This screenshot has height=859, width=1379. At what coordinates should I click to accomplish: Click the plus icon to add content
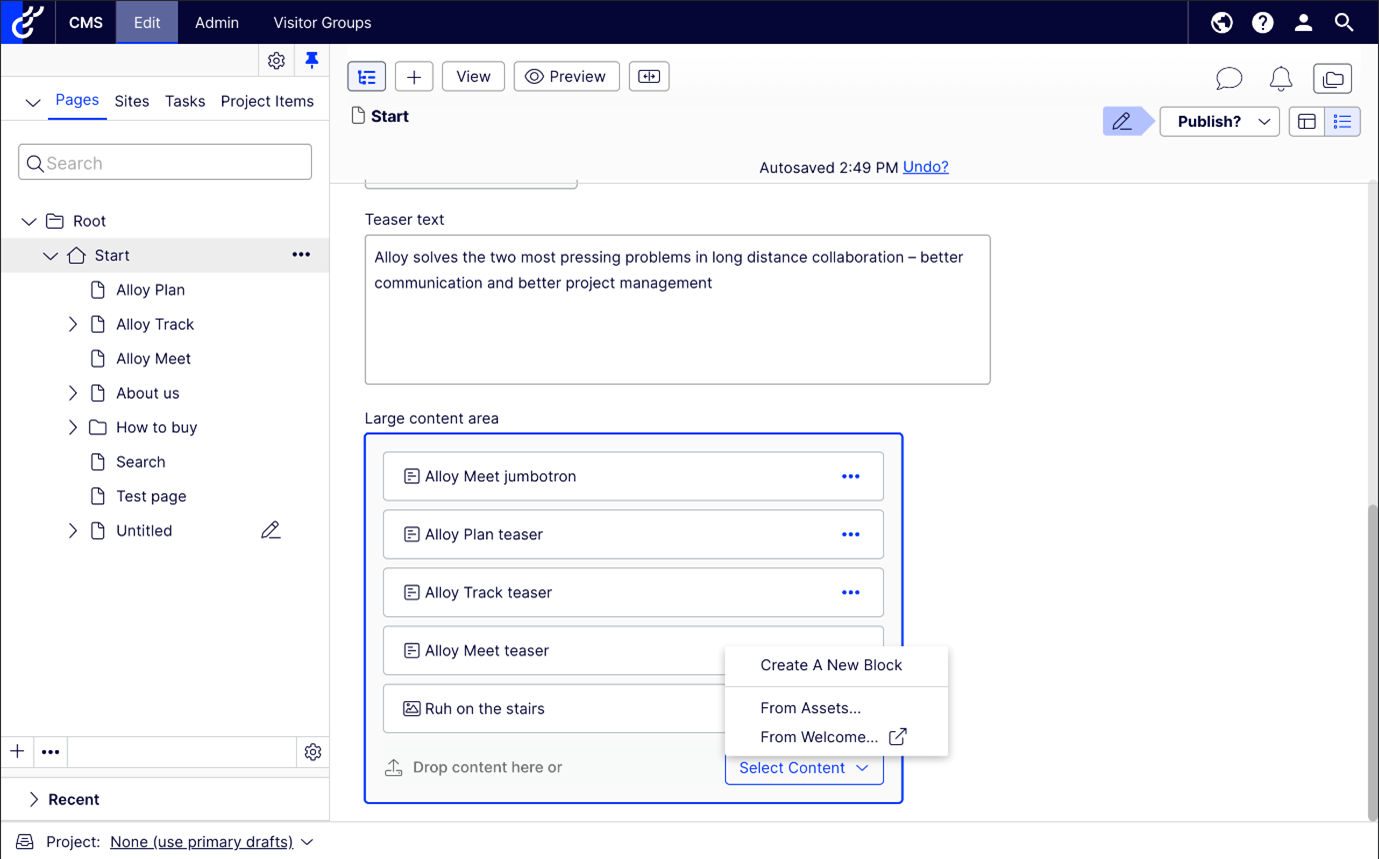[414, 77]
